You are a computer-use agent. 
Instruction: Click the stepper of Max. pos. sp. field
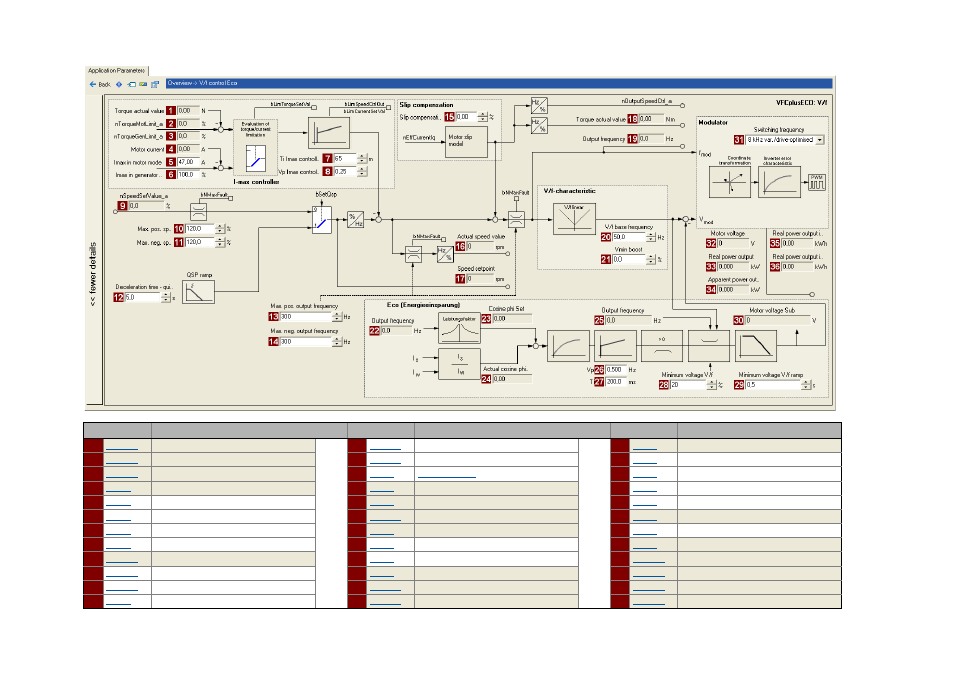point(220,229)
